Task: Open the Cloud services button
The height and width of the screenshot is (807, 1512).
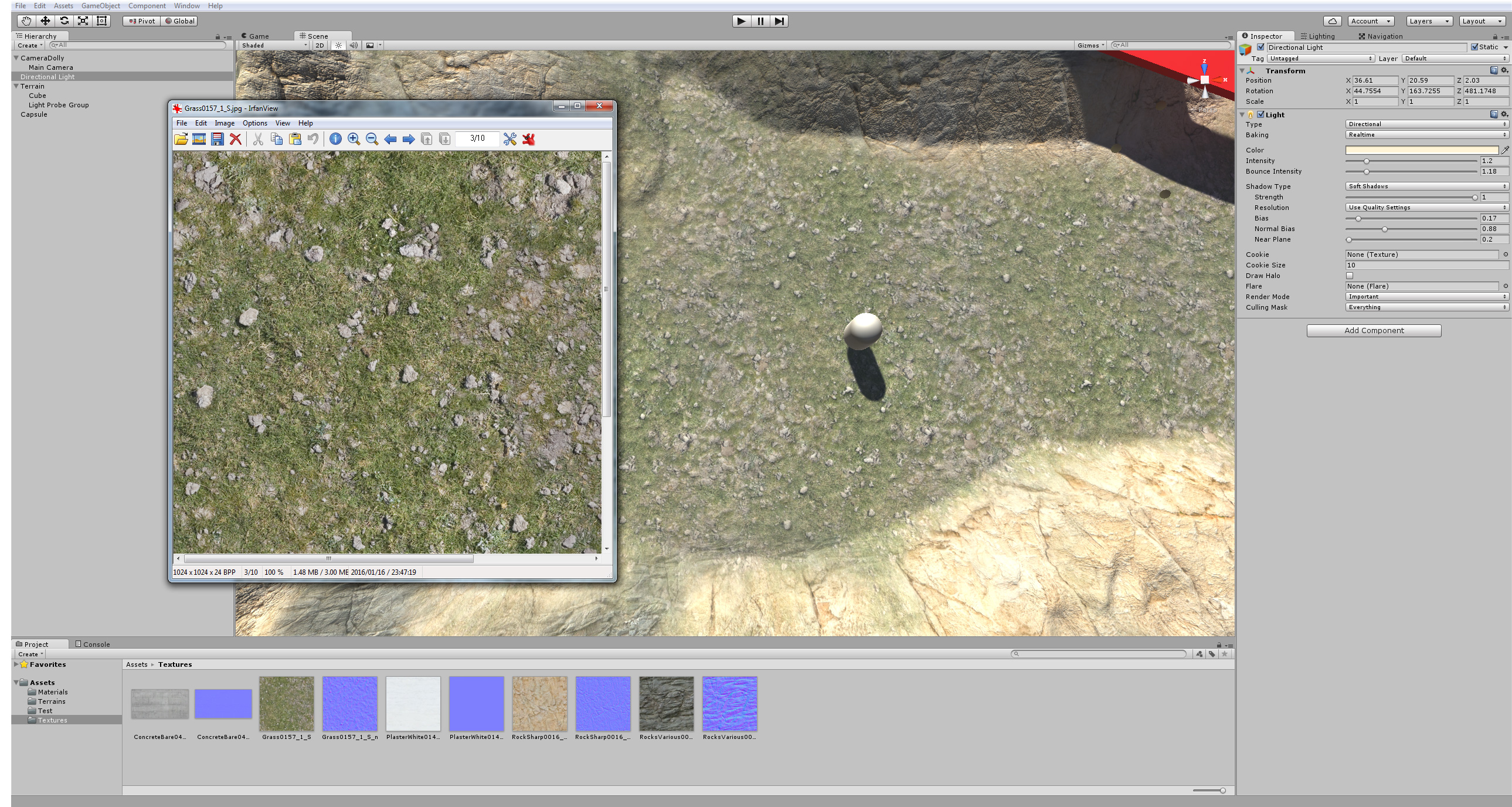Action: (x=1333, y=21)
